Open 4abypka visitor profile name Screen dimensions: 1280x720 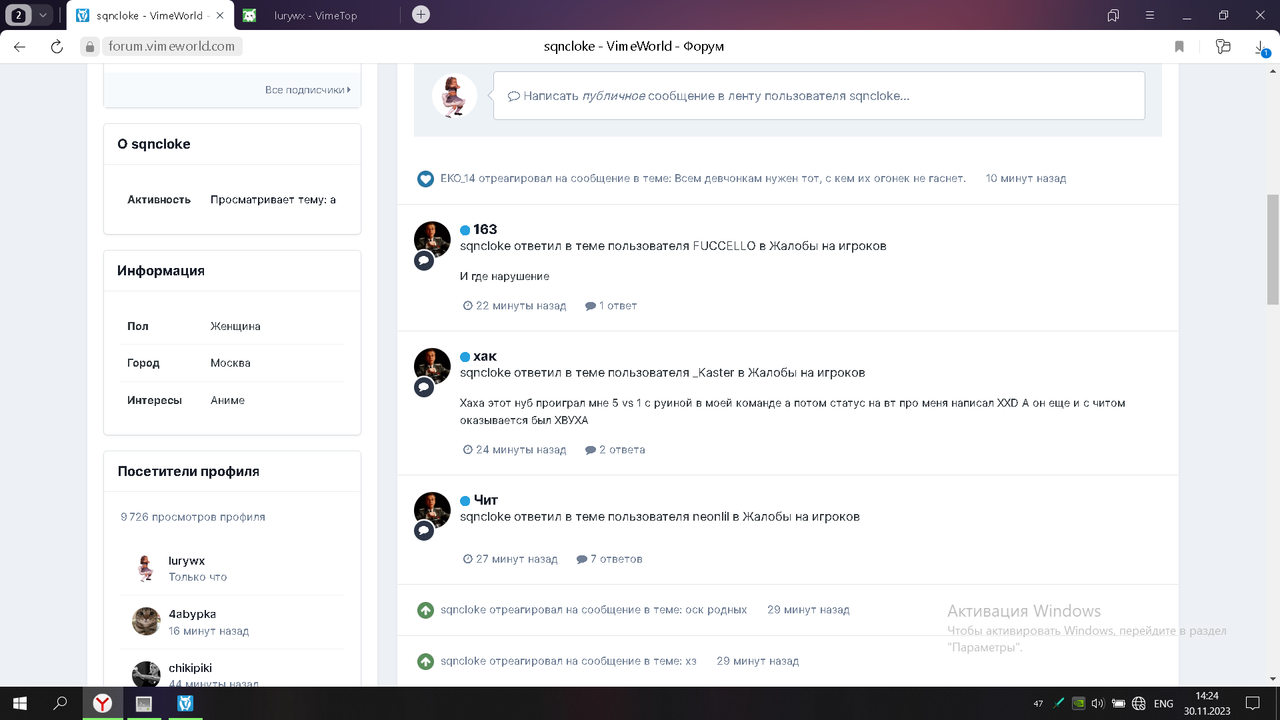click(192, 614)
